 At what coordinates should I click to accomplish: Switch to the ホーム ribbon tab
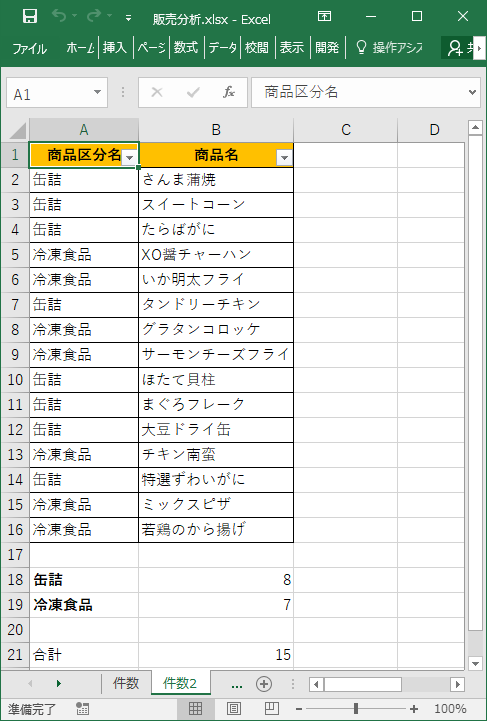(80, 48)
